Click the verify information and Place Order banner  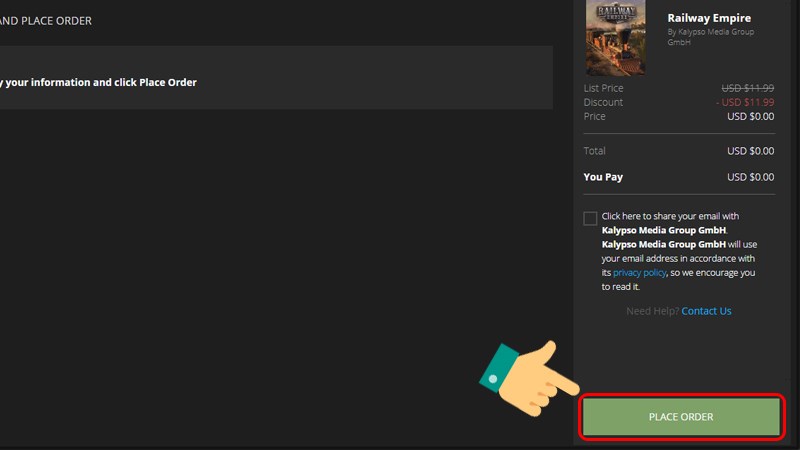coord(276,78)
